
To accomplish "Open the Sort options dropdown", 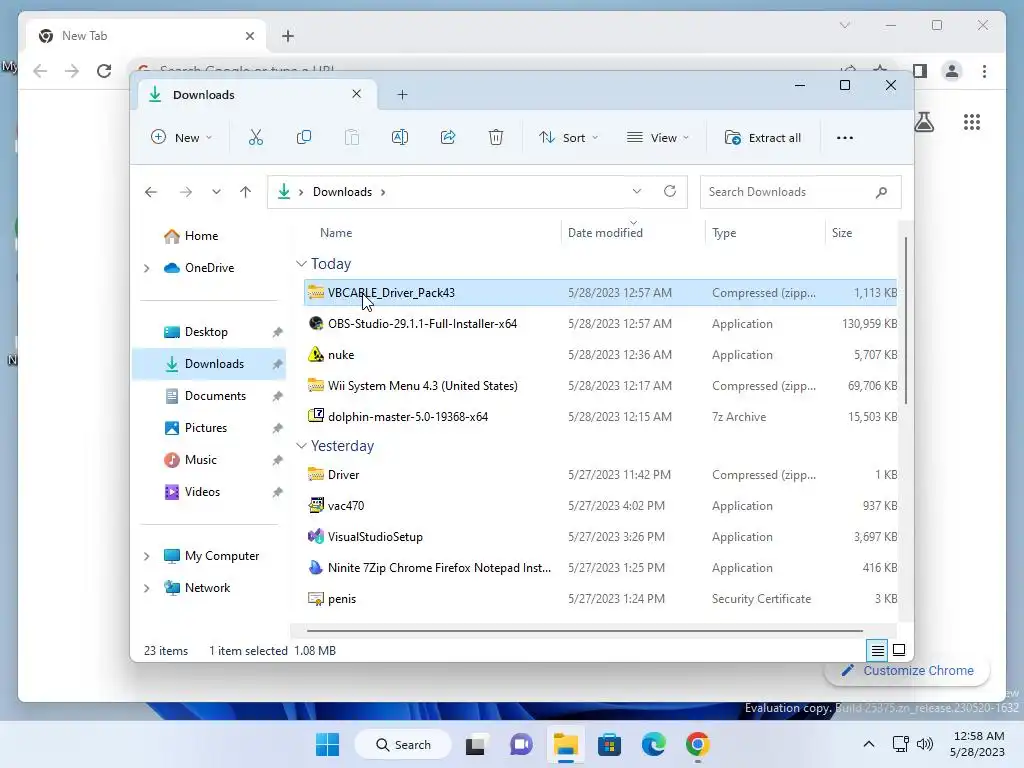I will tap(568, 138).
